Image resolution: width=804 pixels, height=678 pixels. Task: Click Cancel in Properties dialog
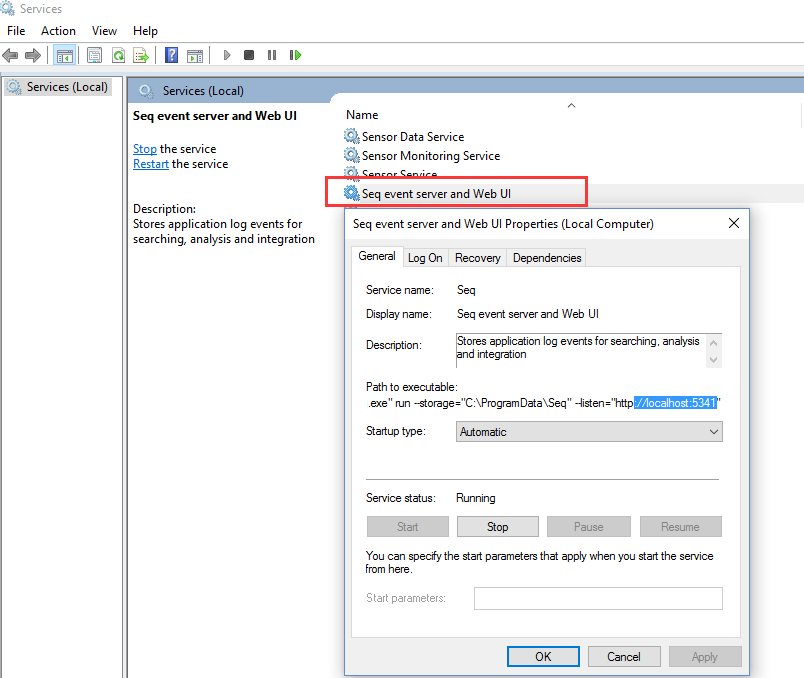coord(624,656)
